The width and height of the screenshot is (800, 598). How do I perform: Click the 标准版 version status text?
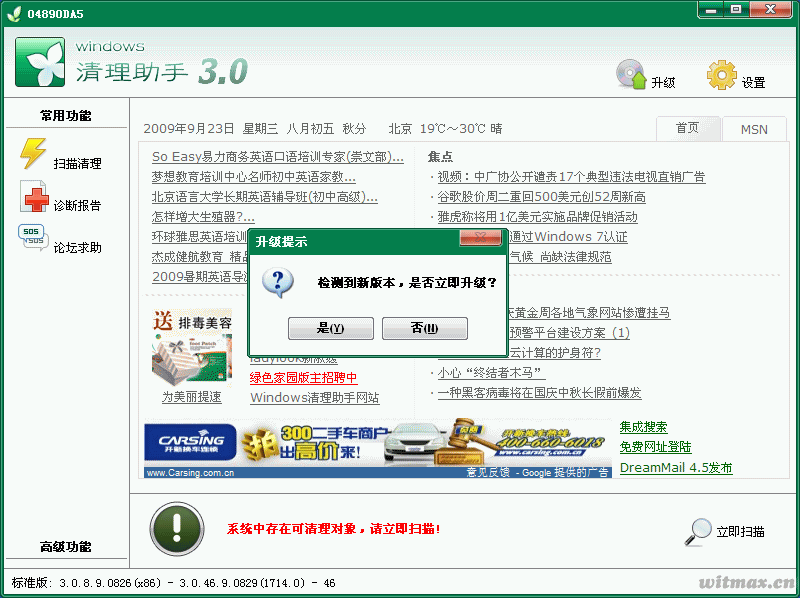coord(173,583)
